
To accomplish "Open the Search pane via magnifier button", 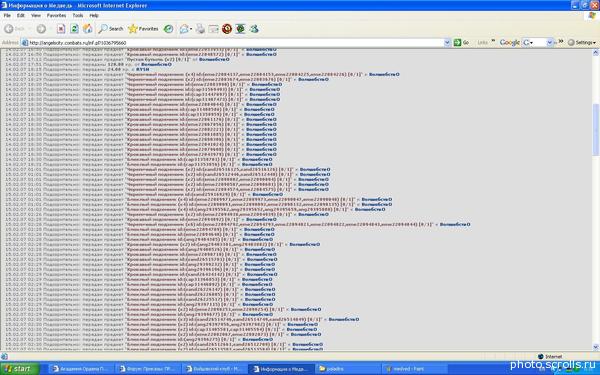I will point(111,29).
